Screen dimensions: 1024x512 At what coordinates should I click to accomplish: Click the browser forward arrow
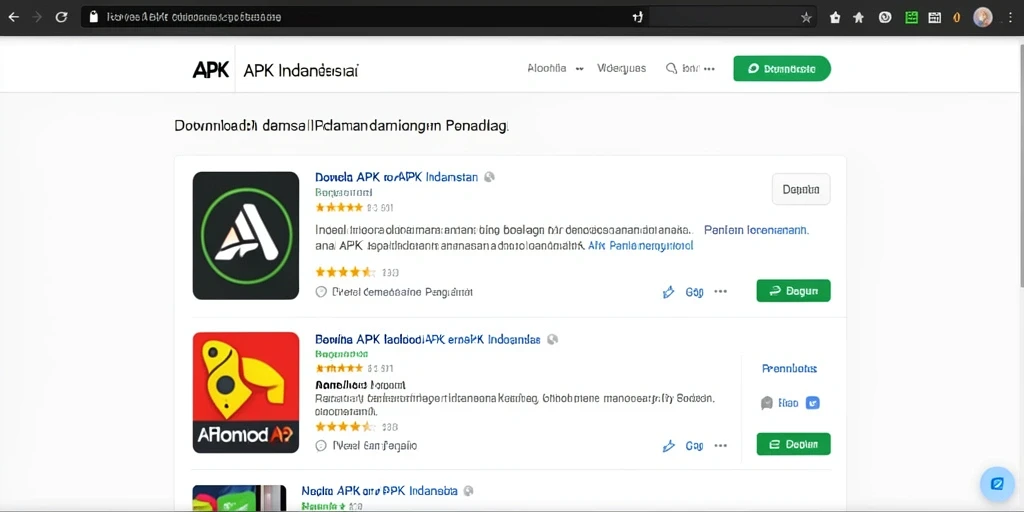(37, 17)
